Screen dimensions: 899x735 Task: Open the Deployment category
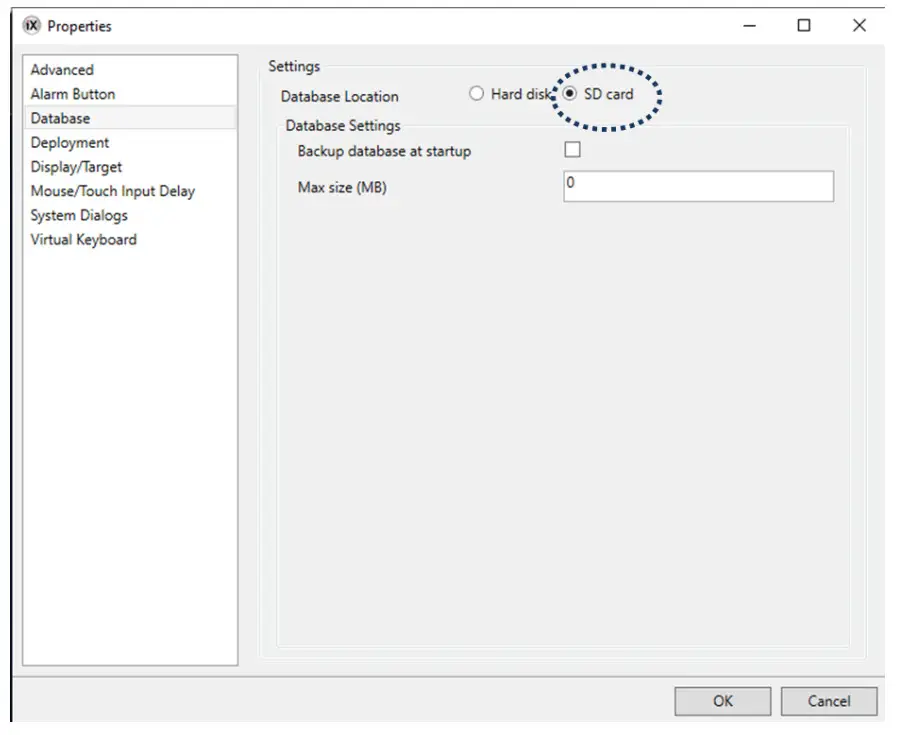[130, 143]
